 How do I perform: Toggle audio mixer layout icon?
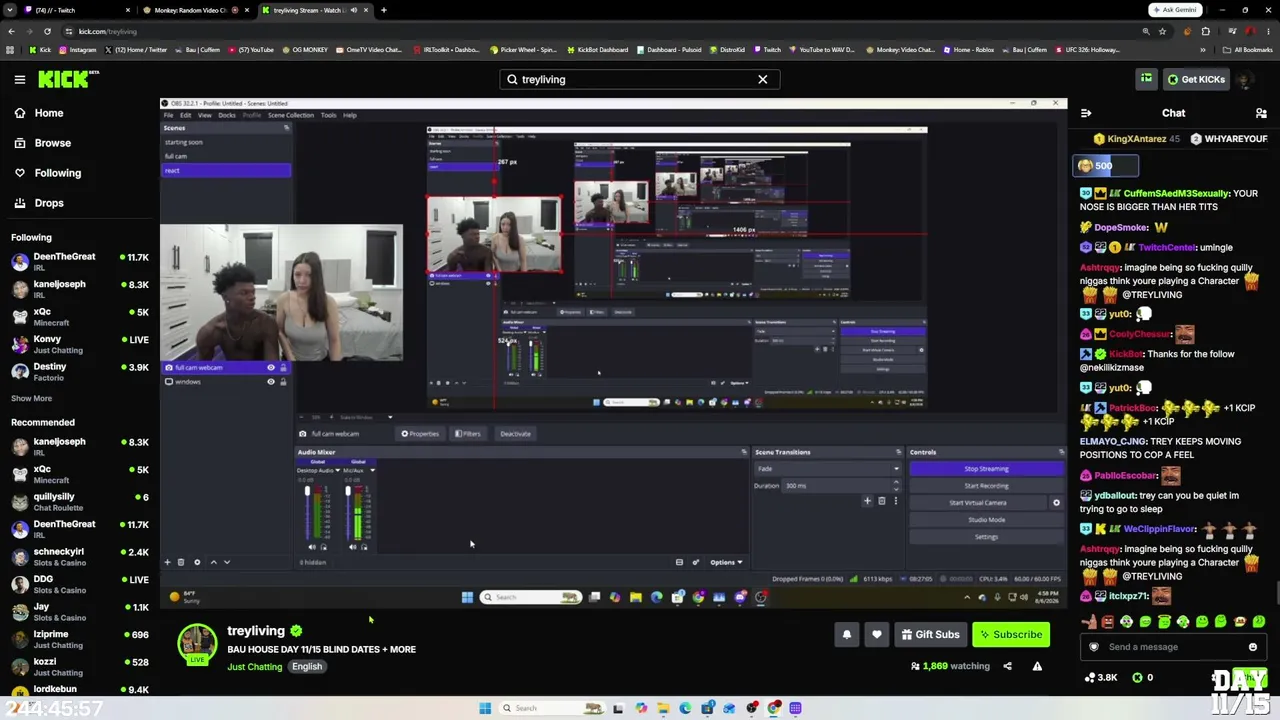click(679, 562)
